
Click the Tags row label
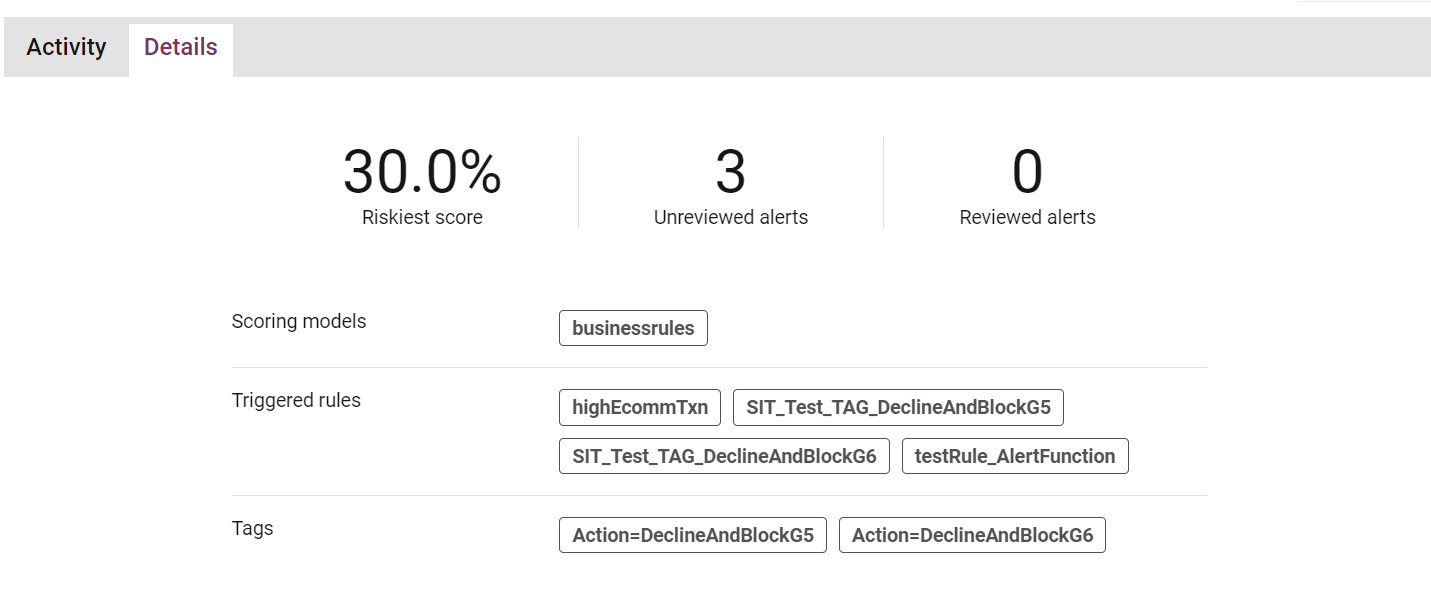point(252,528)
